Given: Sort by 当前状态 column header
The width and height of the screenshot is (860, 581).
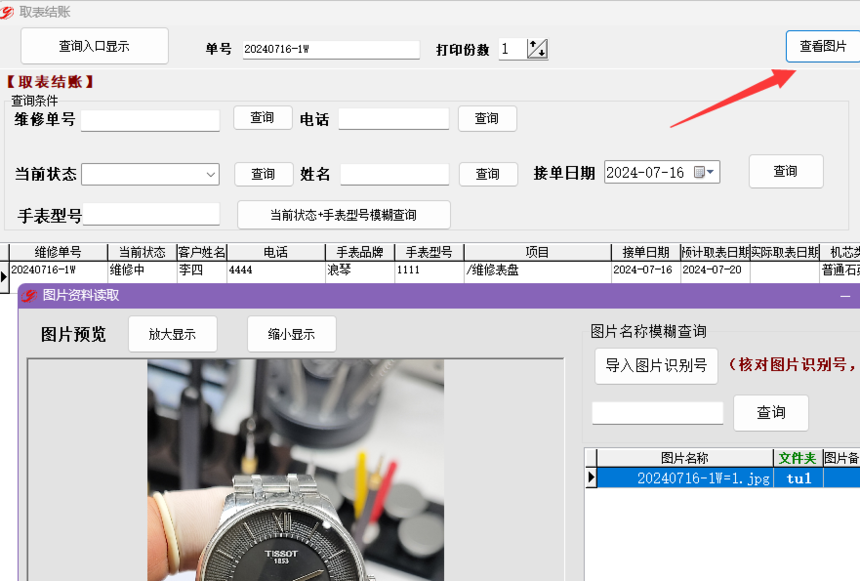Looking at the screenshot, I should (x=142, y=252).
